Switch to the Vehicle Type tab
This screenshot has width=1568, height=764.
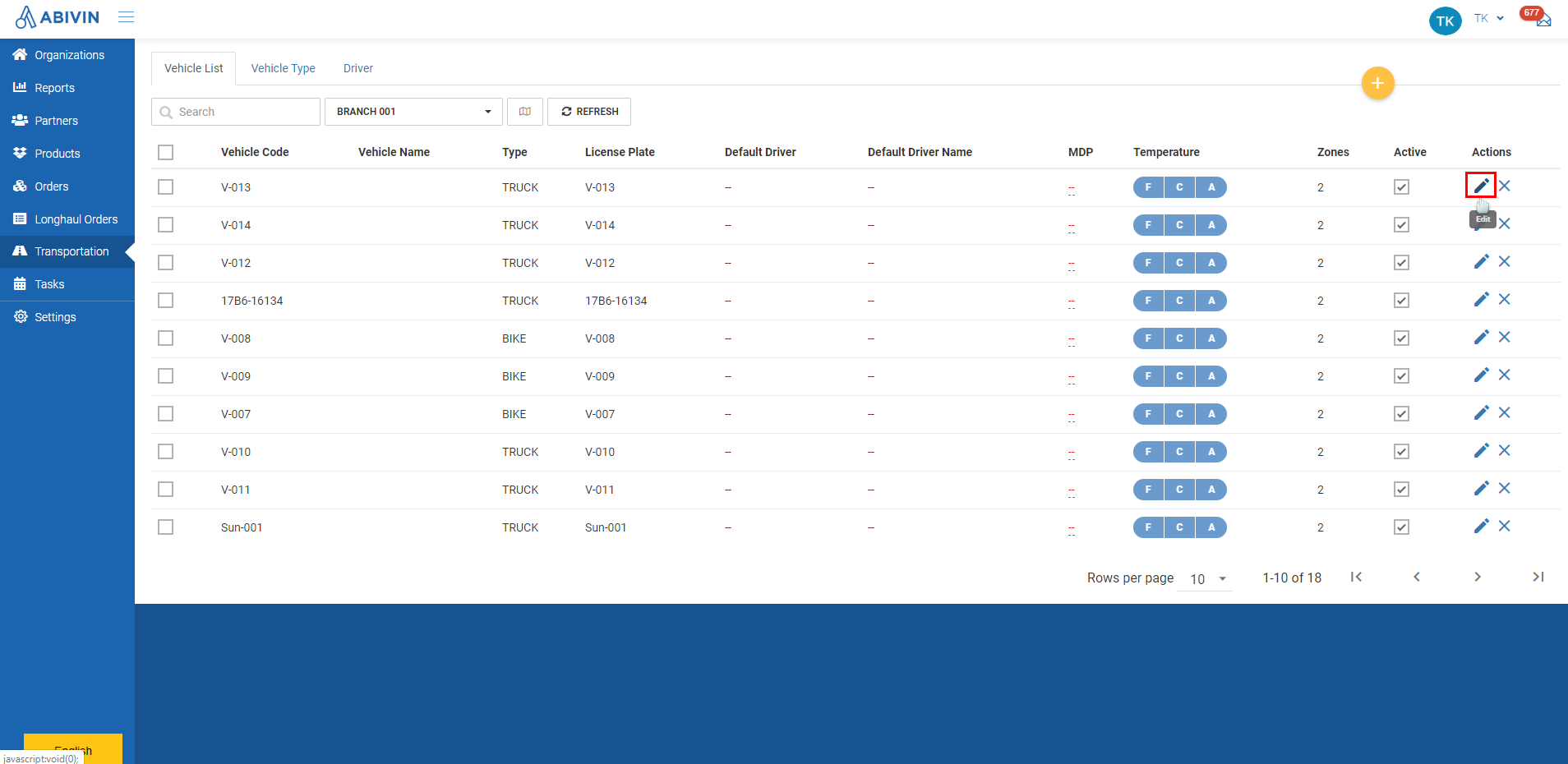point(284,68)
